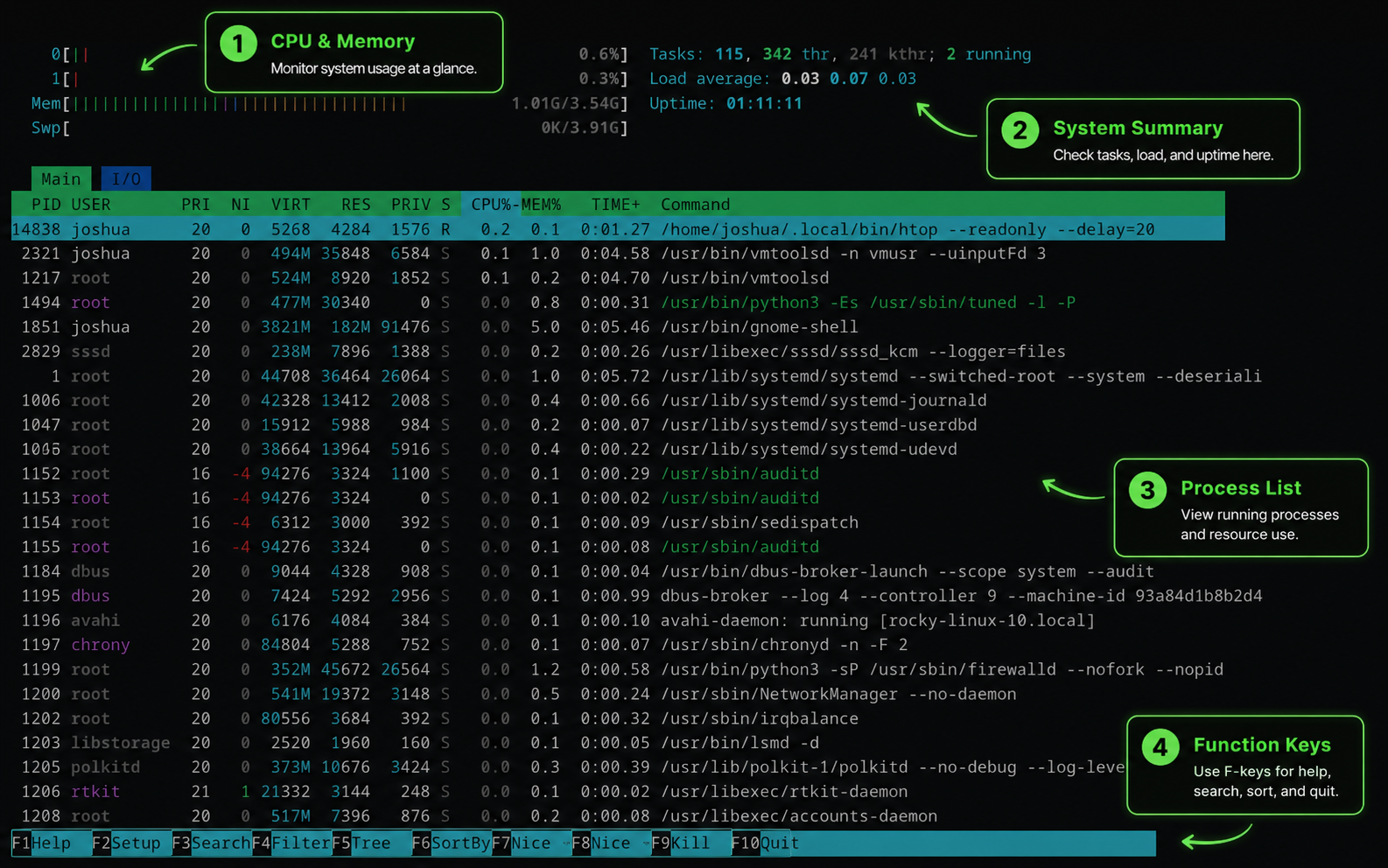The height and width of the screenshot is (868, 1388).
Task: Select the accounts-daemon process row
Action: (x=569, y=816)
